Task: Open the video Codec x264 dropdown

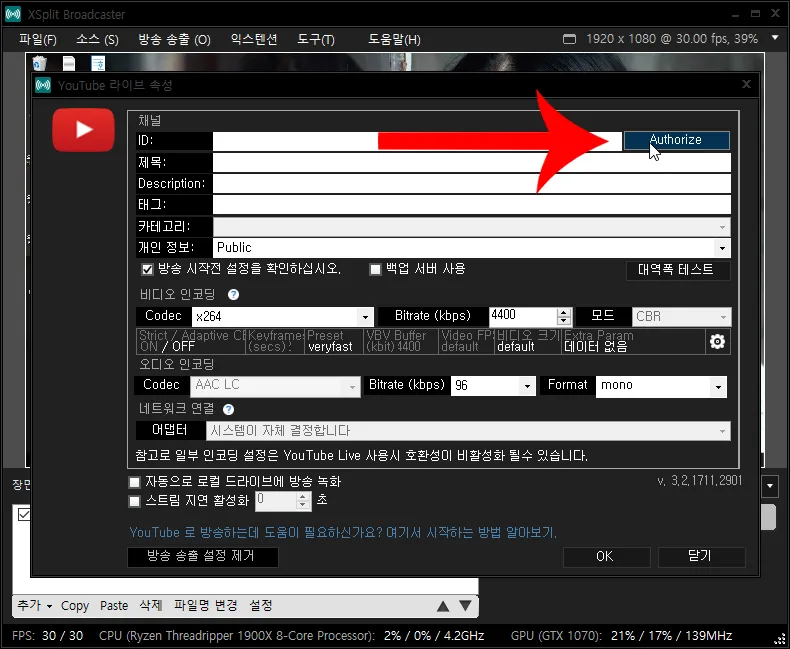Action: tap(283, 316)
